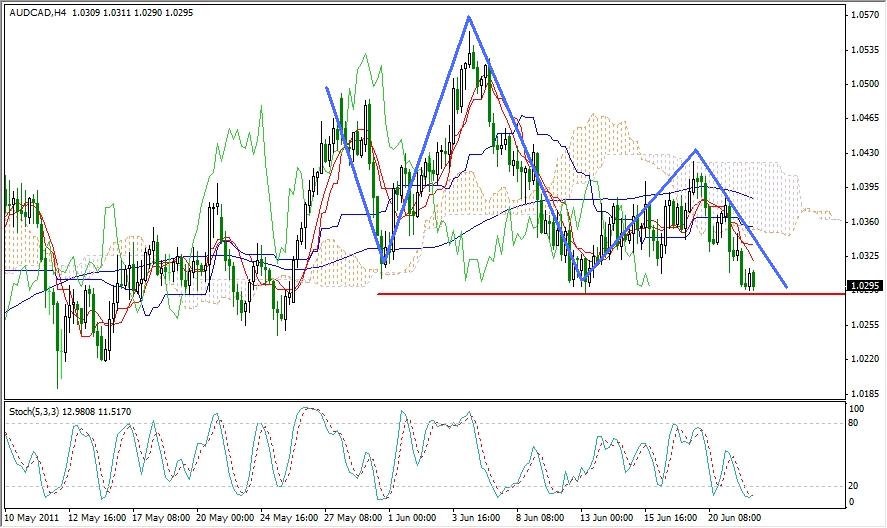Click the 13 Jun 00:00 time label

click(x=606, y=517)
